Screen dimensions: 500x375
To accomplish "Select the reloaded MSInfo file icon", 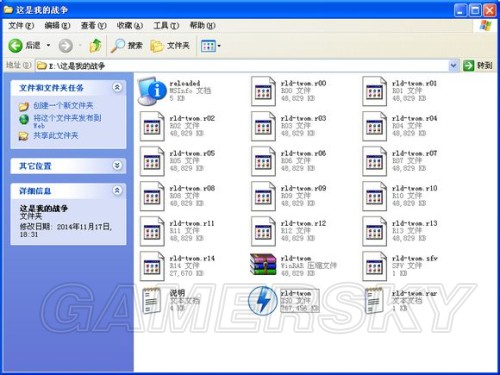I will tap(152, 91).
